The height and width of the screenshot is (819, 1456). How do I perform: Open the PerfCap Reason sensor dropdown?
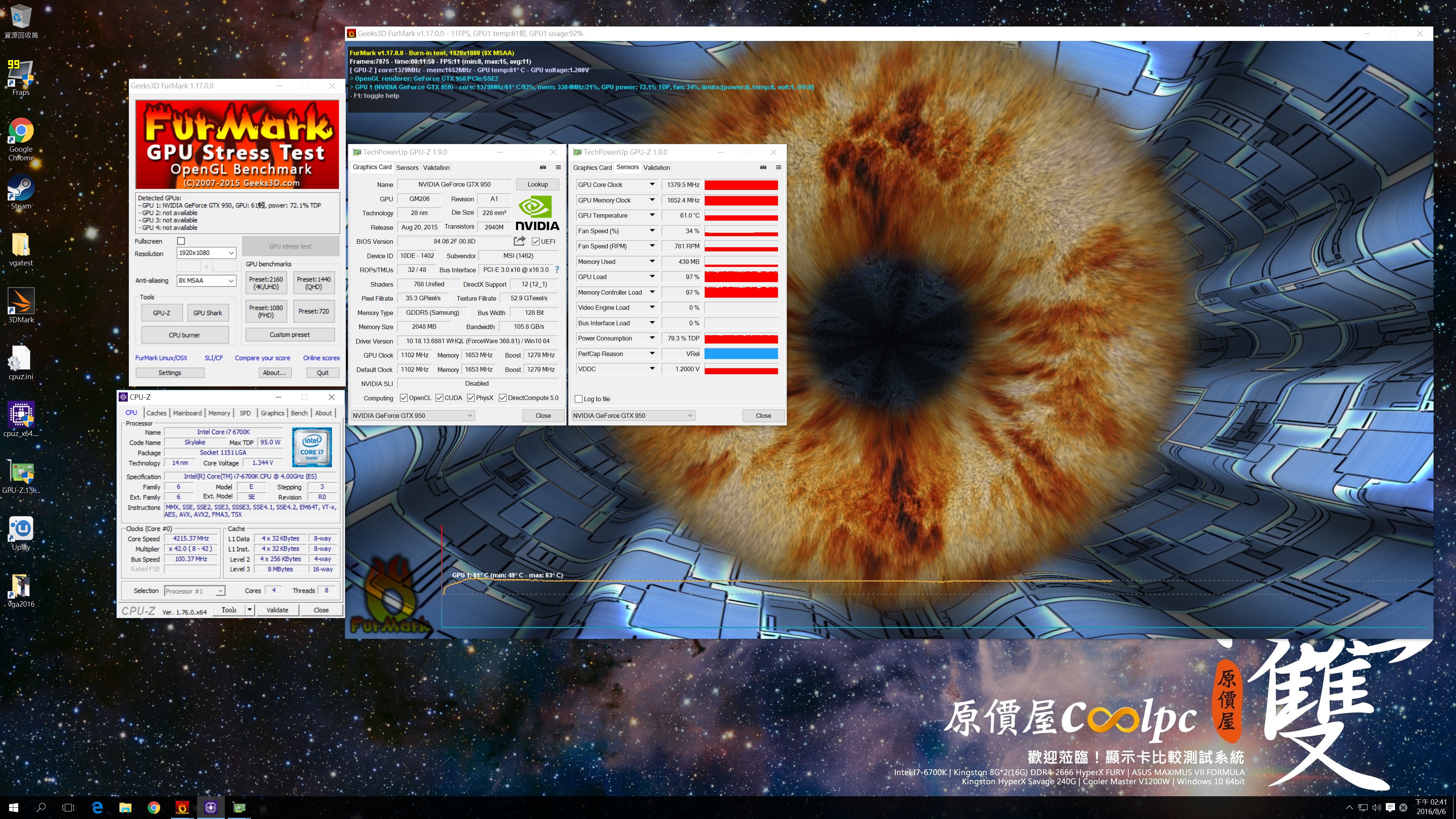pyautogui.click(x=652, y=354)
